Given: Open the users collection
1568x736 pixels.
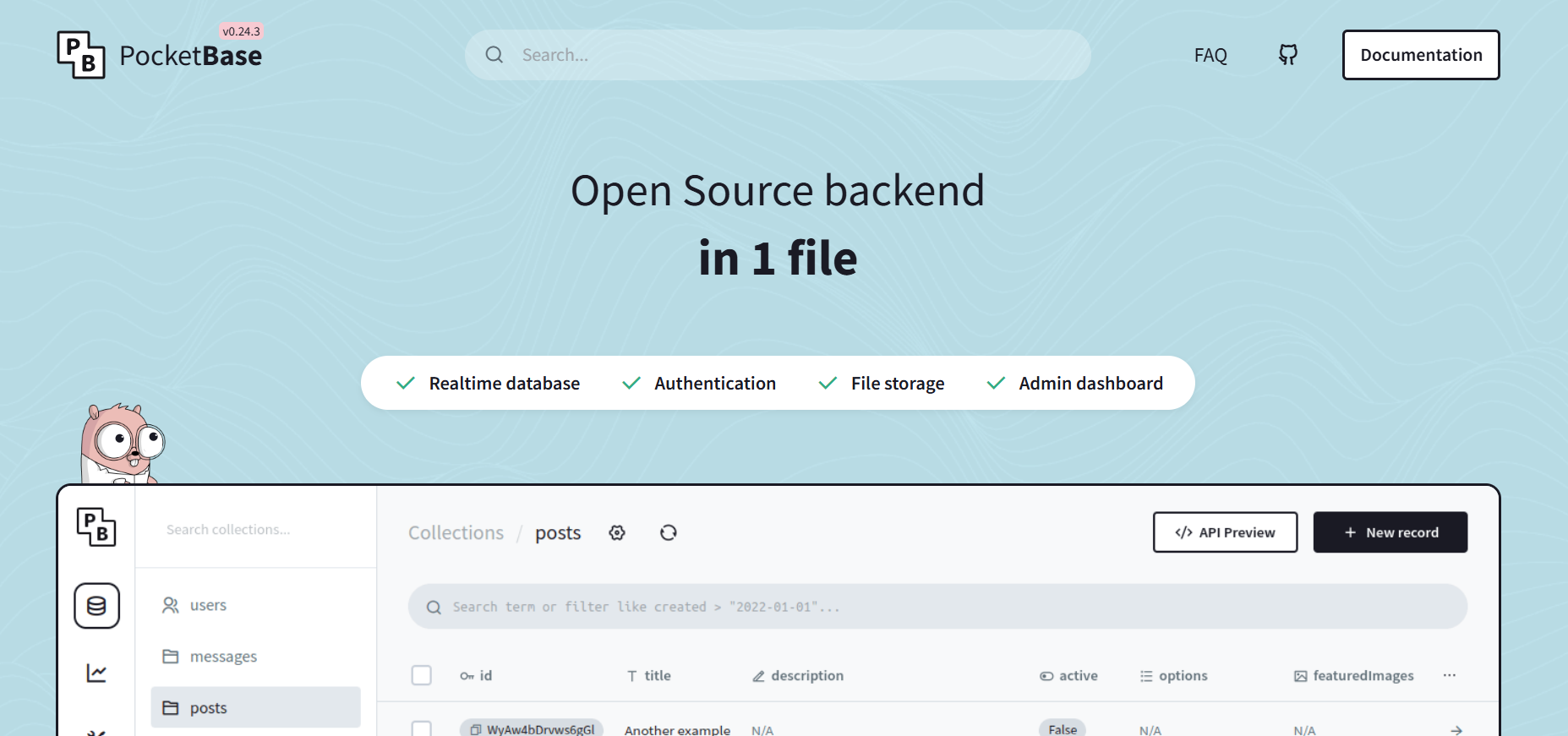Looking at the screenshot, I should coord(208,605).
